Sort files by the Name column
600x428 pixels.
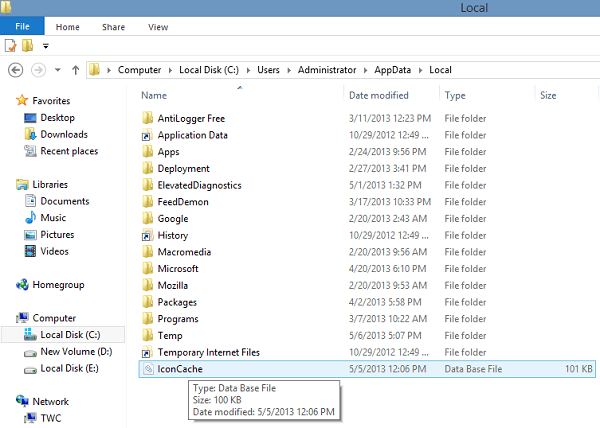[x=154, y=96]
